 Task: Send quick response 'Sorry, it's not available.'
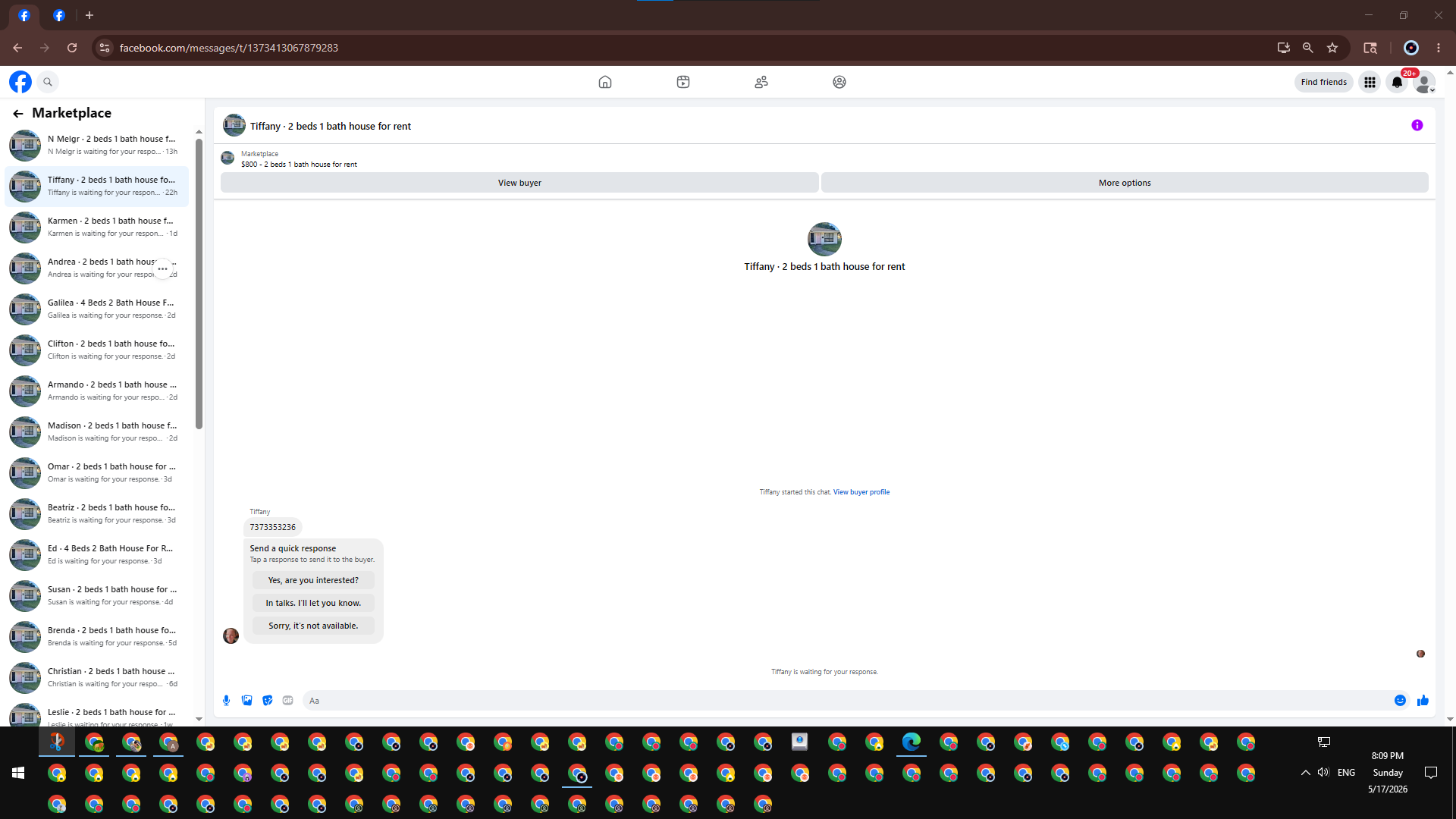(x=313, y=626)
